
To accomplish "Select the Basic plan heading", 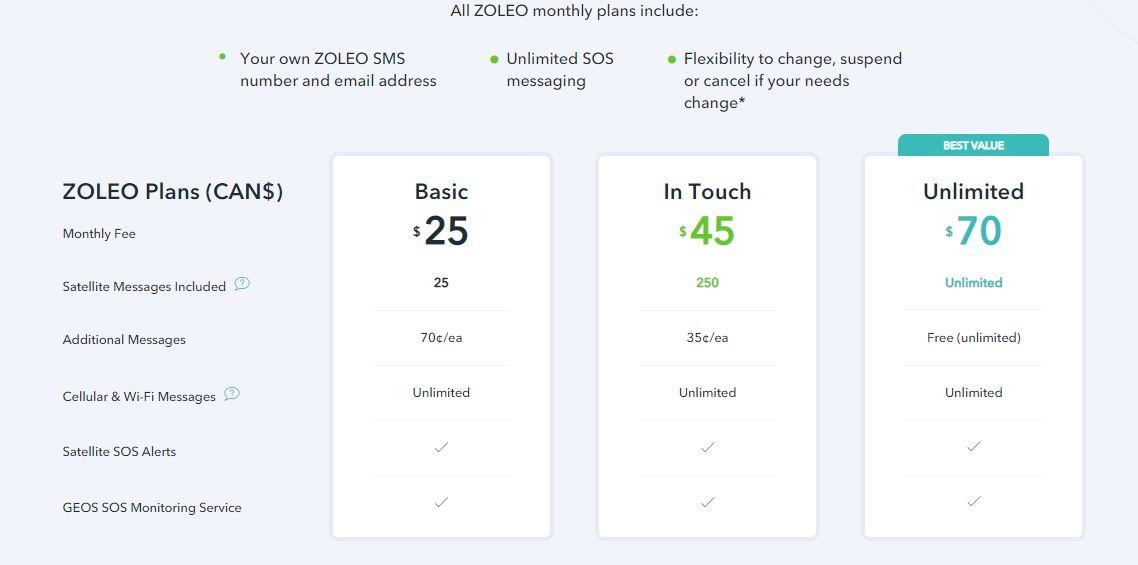I will (441, 191).
